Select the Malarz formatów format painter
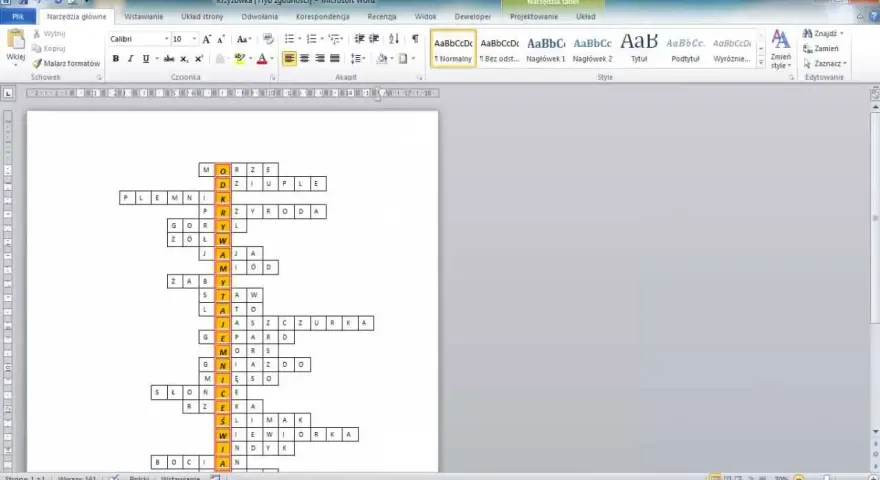The height and width of the screenshot is (480, 880). (x=66, y=63)
